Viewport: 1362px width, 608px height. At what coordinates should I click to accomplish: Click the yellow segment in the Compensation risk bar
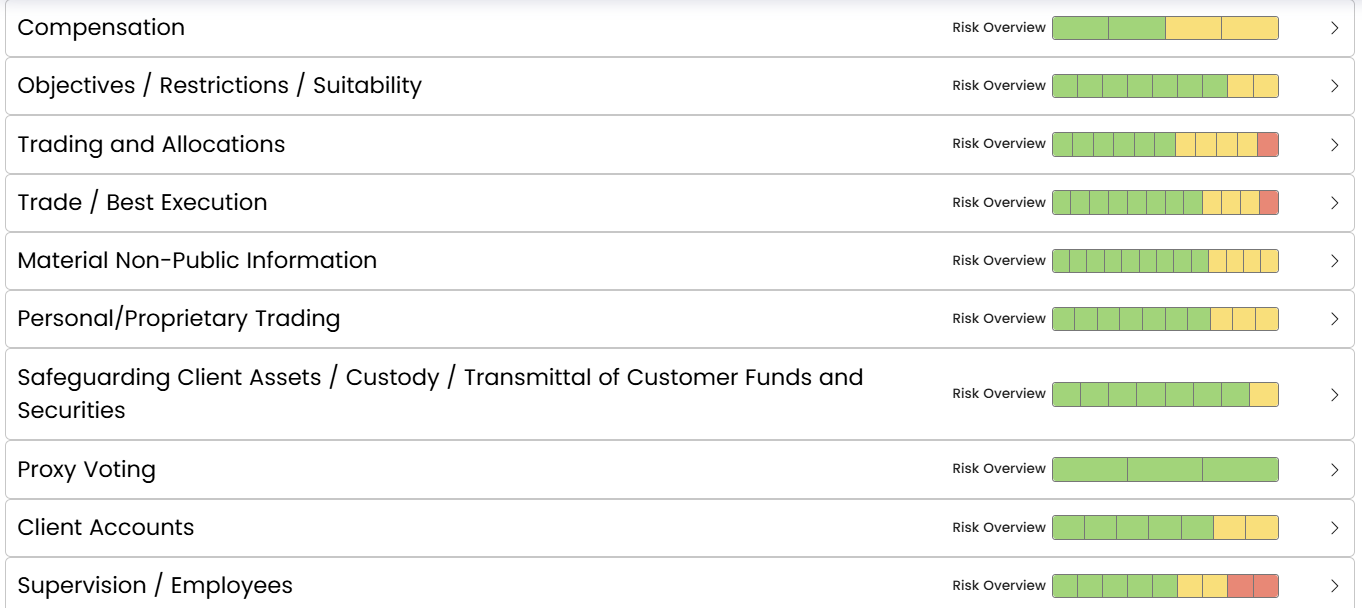tap(1220, 27)
